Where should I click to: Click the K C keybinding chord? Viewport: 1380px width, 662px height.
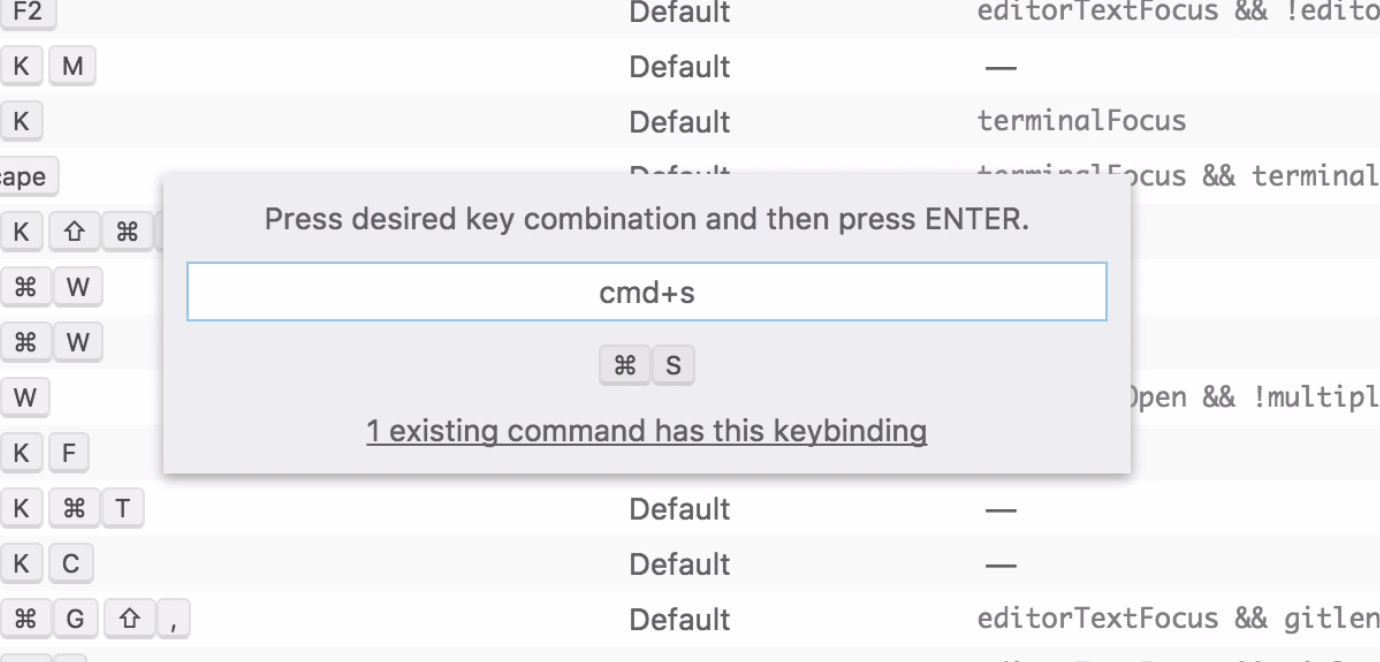pyautogui.click(x=47, y=563)
